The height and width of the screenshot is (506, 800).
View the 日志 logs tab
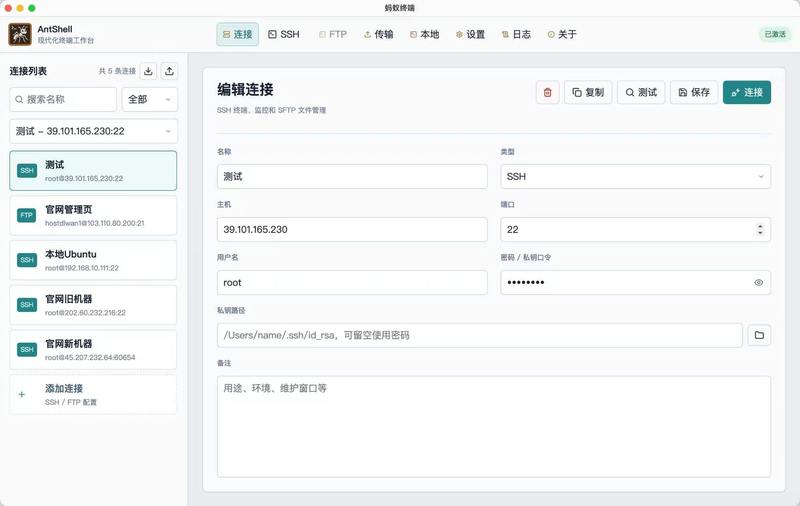516,34
